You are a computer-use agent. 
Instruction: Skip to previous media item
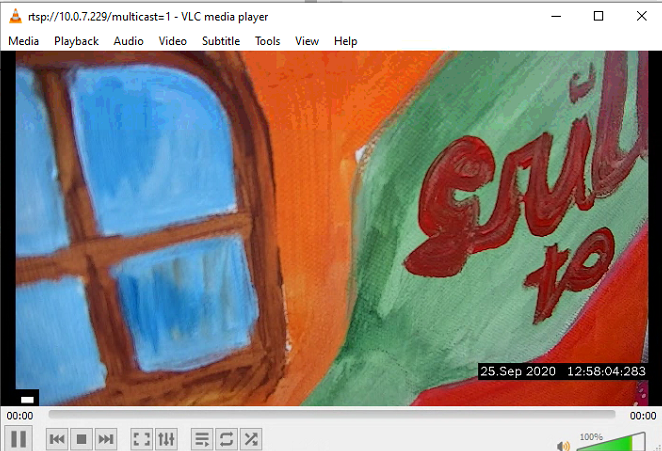pos(57,439)
